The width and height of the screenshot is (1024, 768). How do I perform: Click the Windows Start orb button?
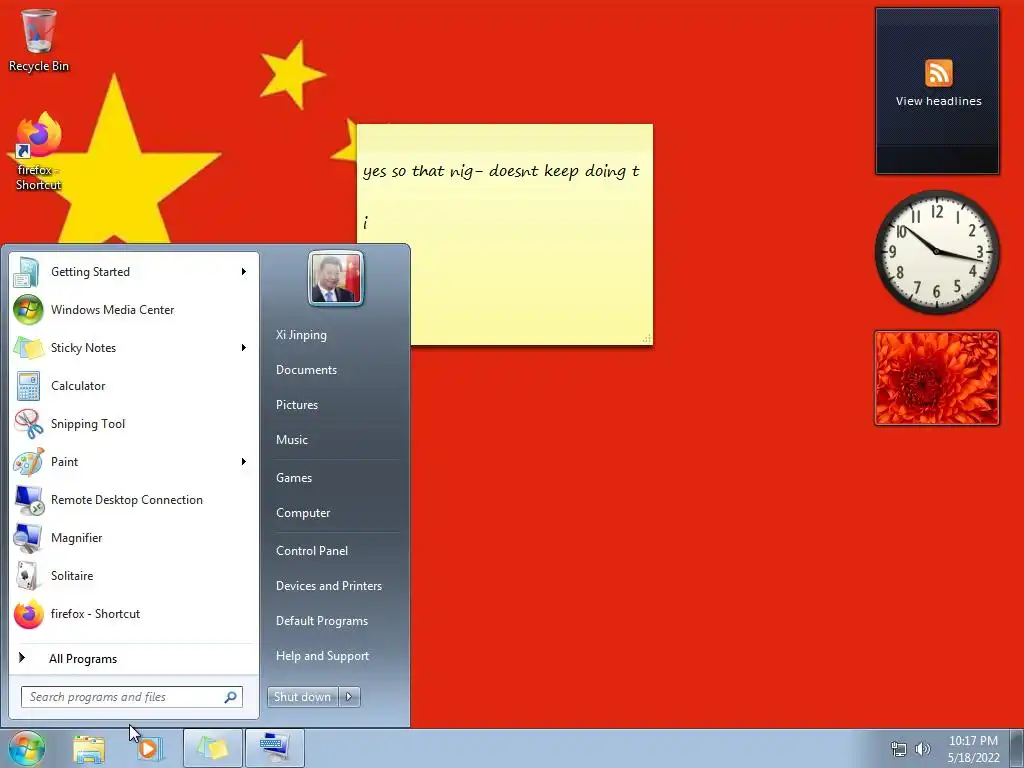click(27, 748)
